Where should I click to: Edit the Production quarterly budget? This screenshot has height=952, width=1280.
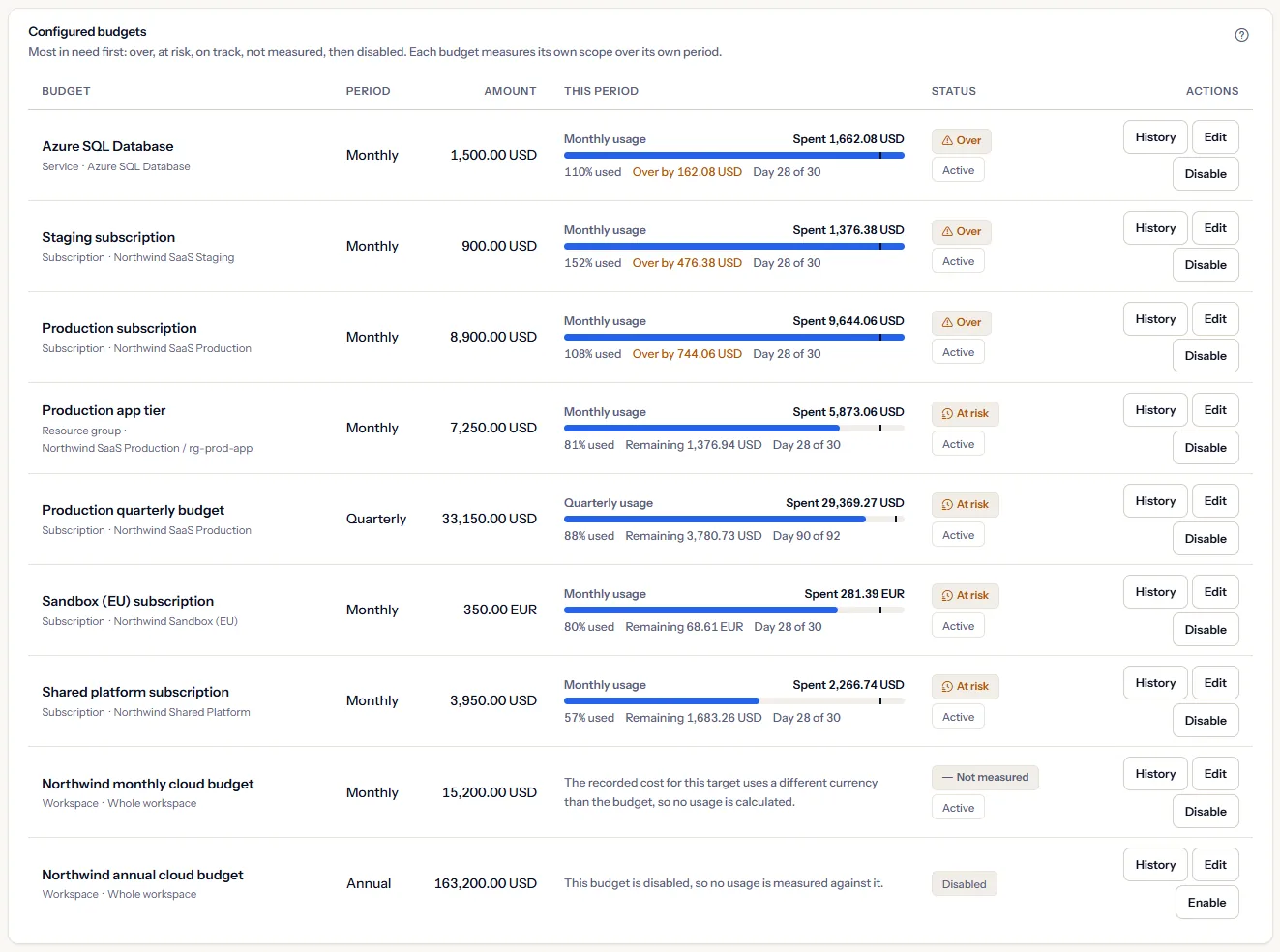click(1215, 501)
